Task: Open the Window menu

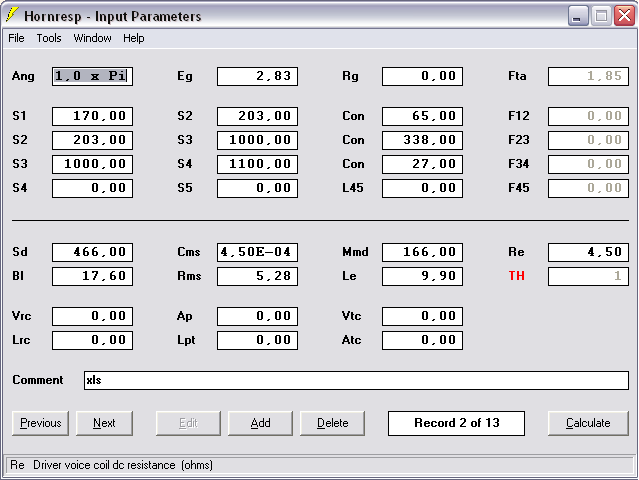Action: pyautogui.click(x=92, y=38)
